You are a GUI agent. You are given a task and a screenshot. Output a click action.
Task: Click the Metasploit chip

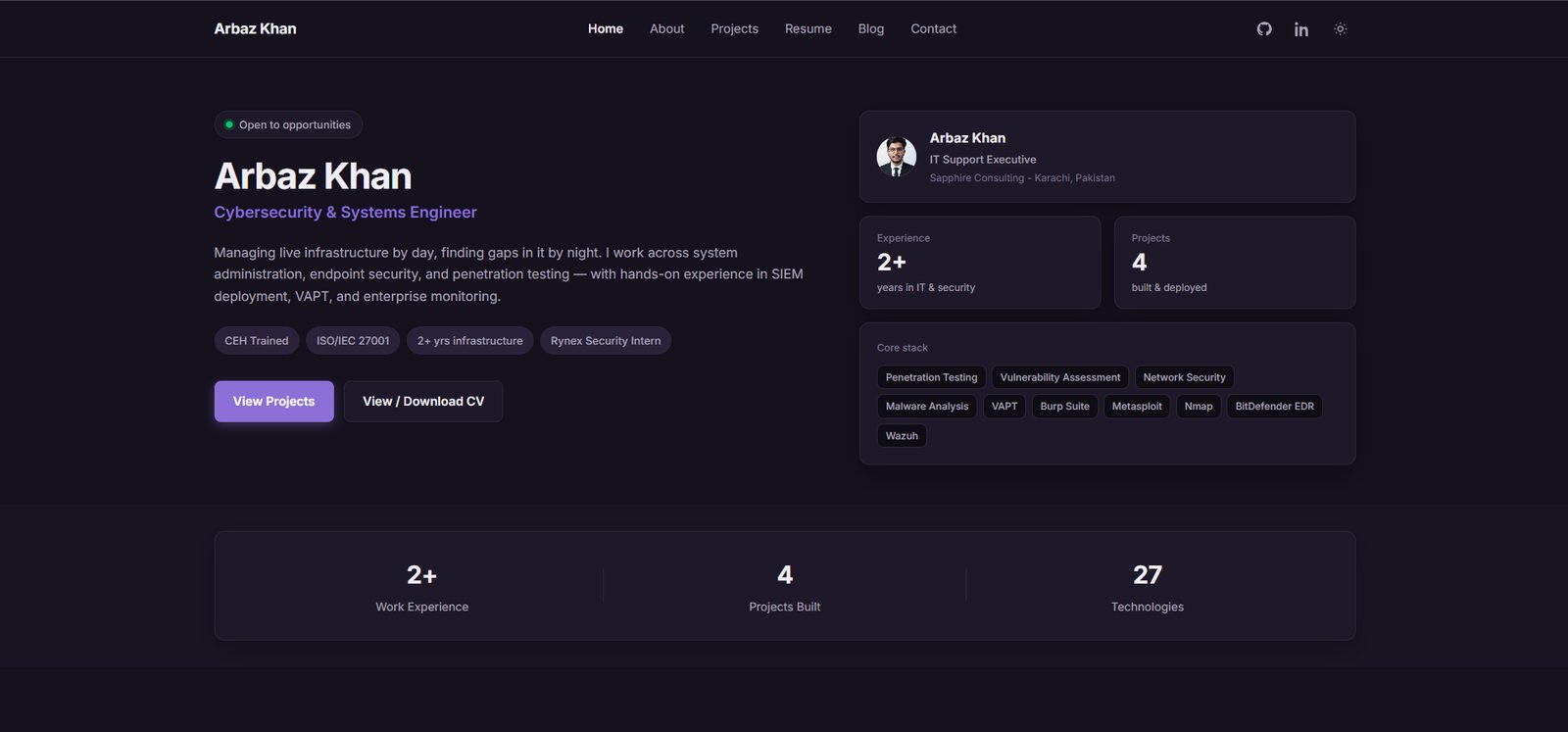point(1137,406)
